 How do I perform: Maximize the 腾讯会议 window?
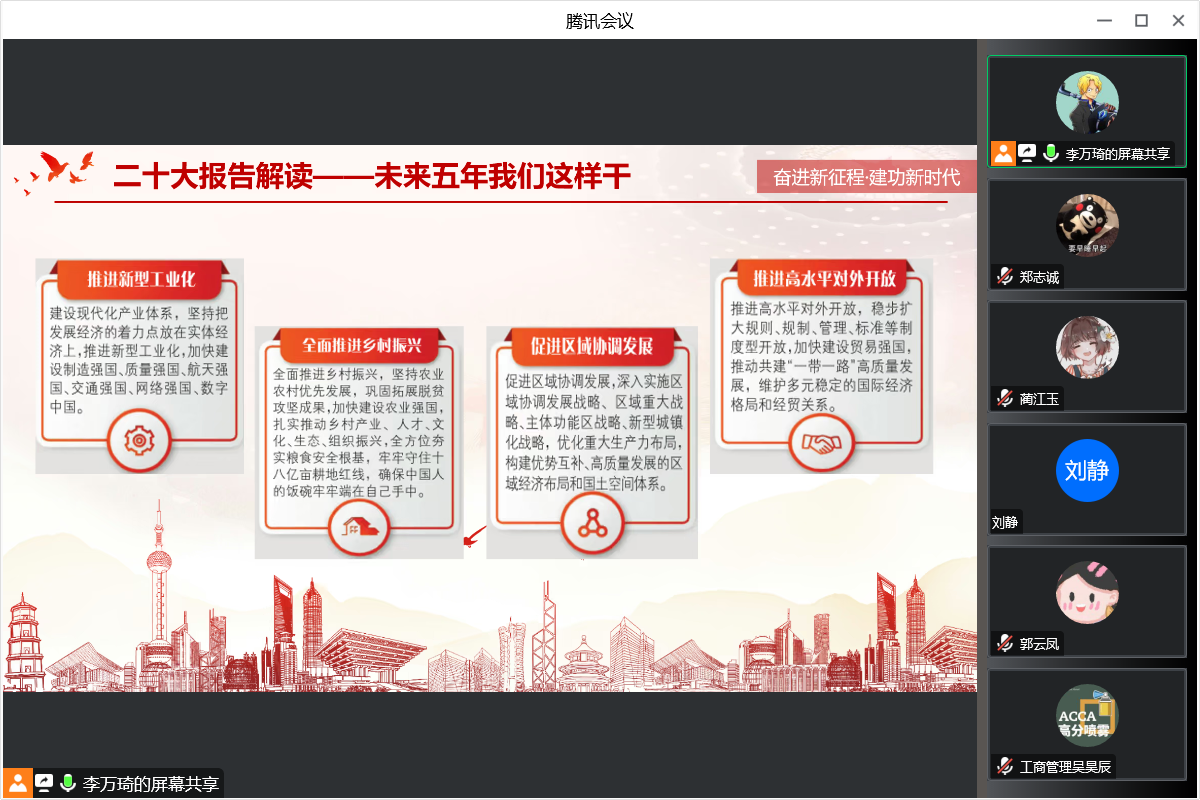(x=1141, y=20)
